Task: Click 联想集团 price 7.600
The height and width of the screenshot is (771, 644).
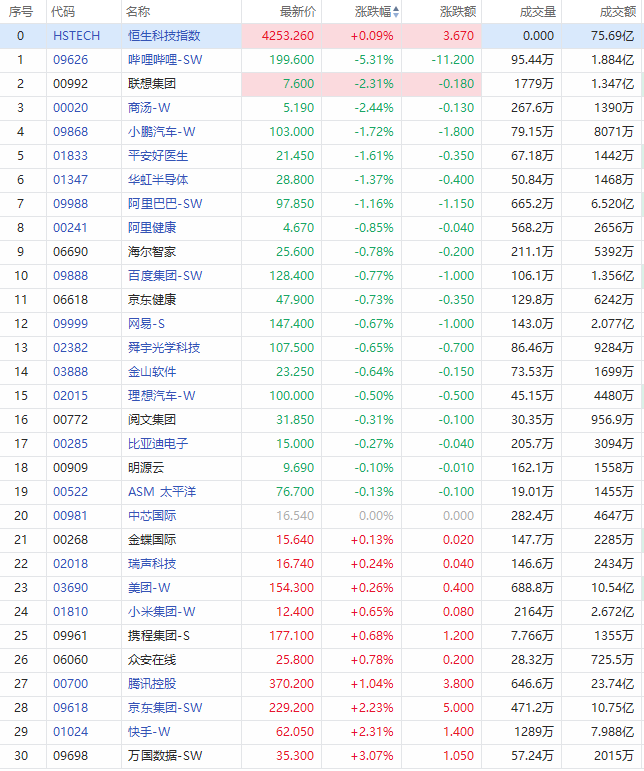Action: (x=298, y=84)
